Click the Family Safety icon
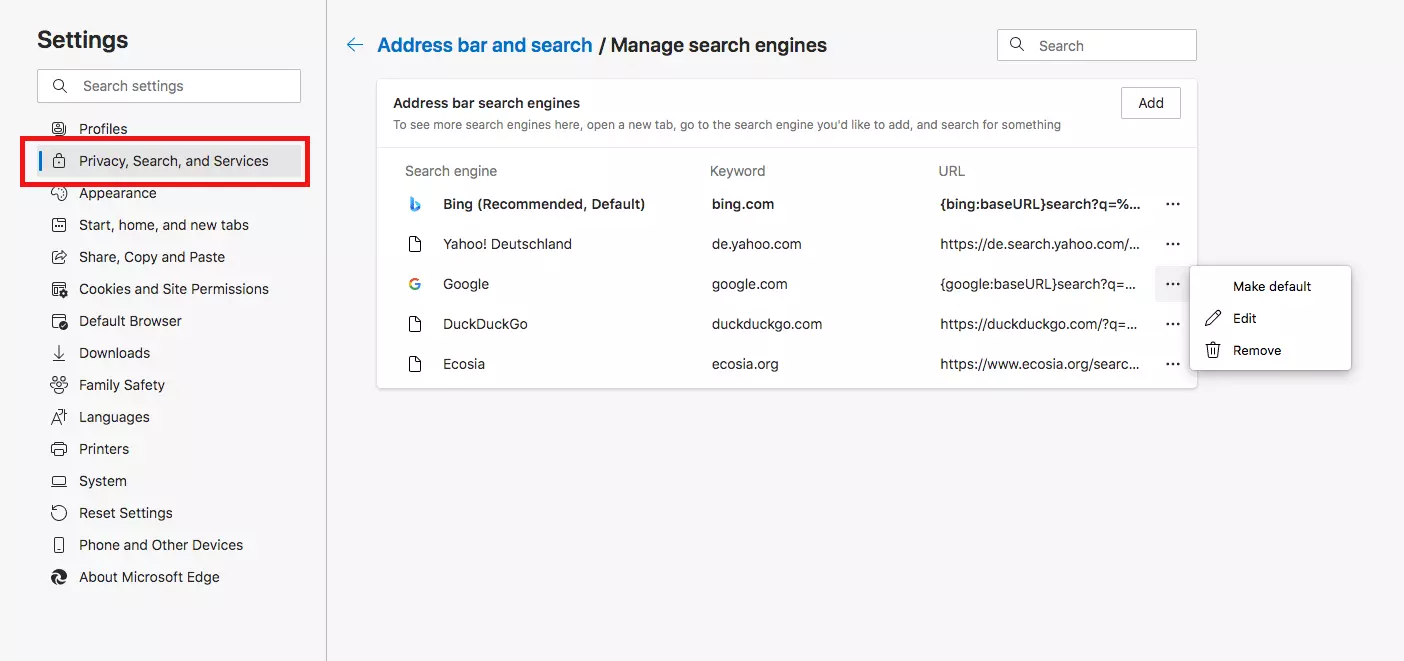This screenshot has height=661, width=1404. (x=59, y=385)
